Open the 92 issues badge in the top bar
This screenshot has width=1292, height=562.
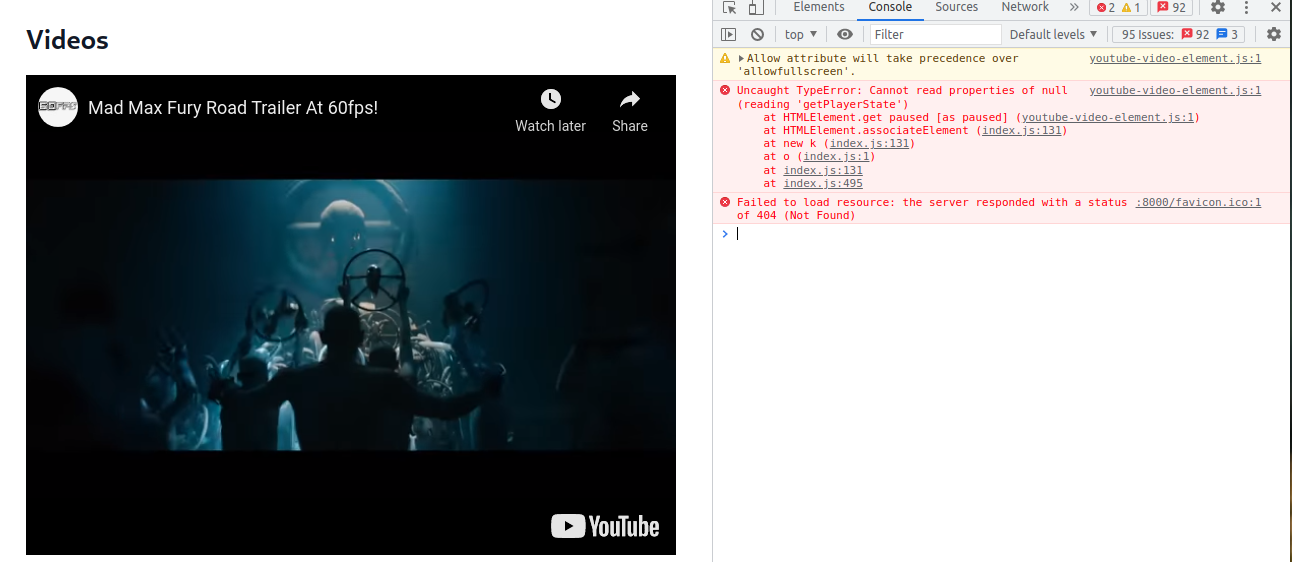[x=1171, y=7]
